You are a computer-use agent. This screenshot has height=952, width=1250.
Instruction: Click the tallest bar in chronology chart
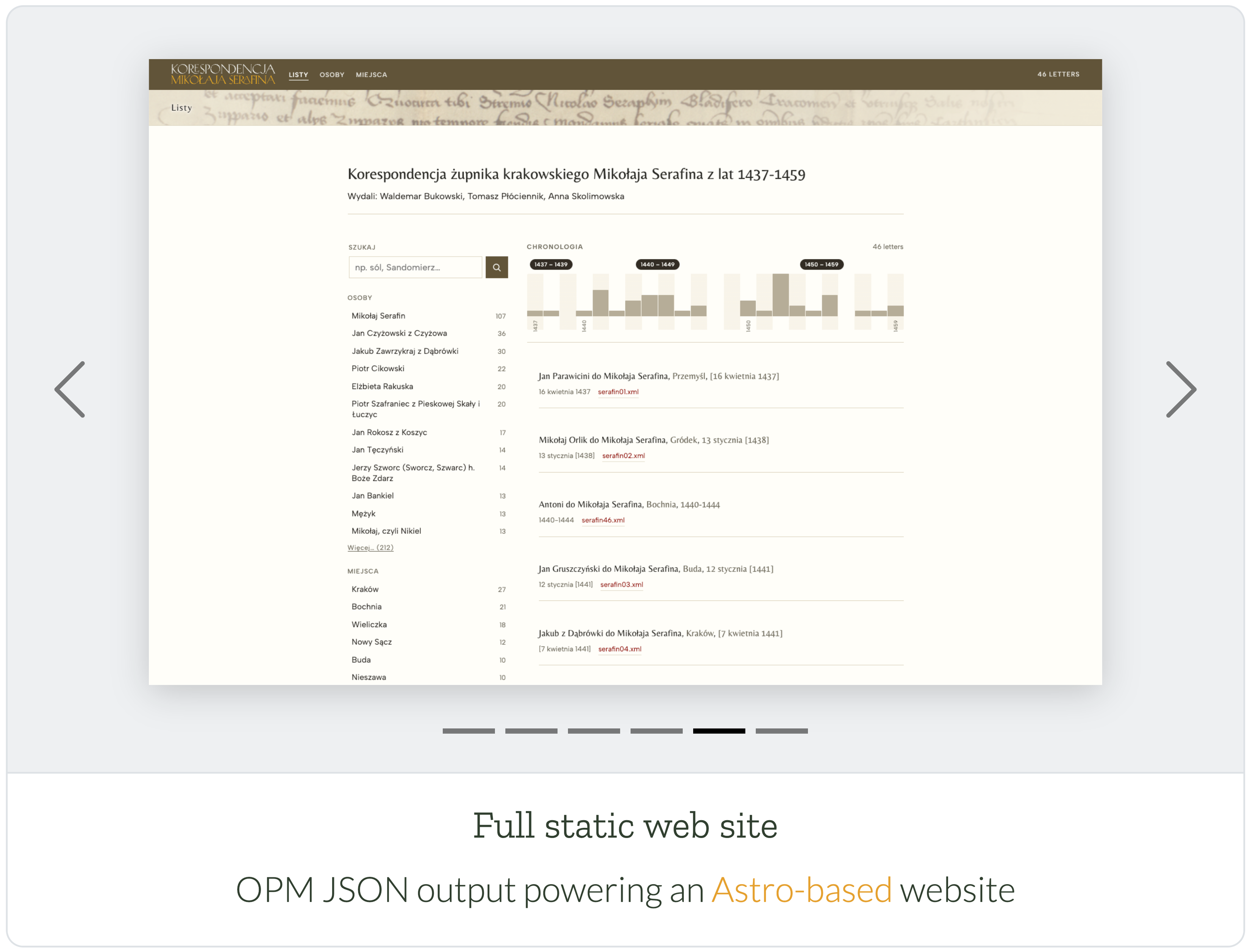[x=780, y=295]
